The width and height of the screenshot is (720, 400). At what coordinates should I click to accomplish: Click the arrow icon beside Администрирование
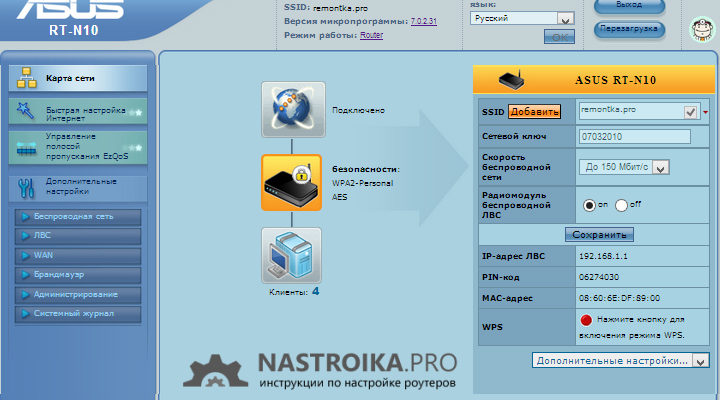click(26, 294)
